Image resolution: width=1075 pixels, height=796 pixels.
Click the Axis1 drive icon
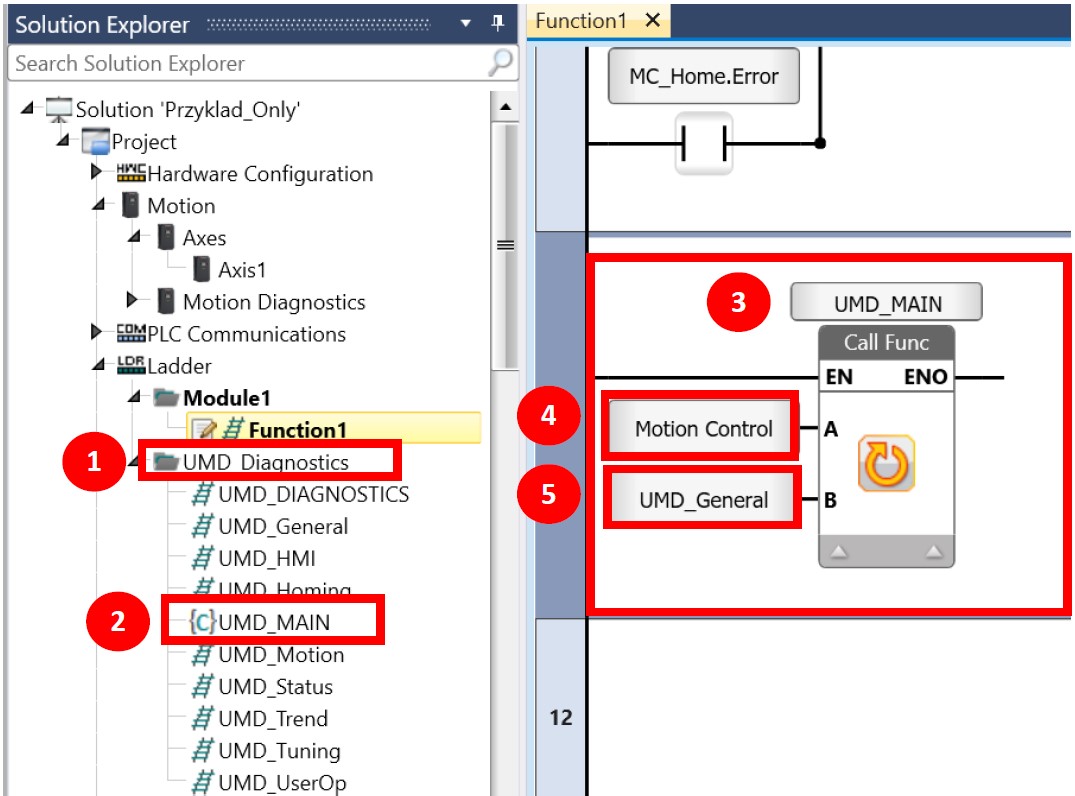[x=201, y=269]
